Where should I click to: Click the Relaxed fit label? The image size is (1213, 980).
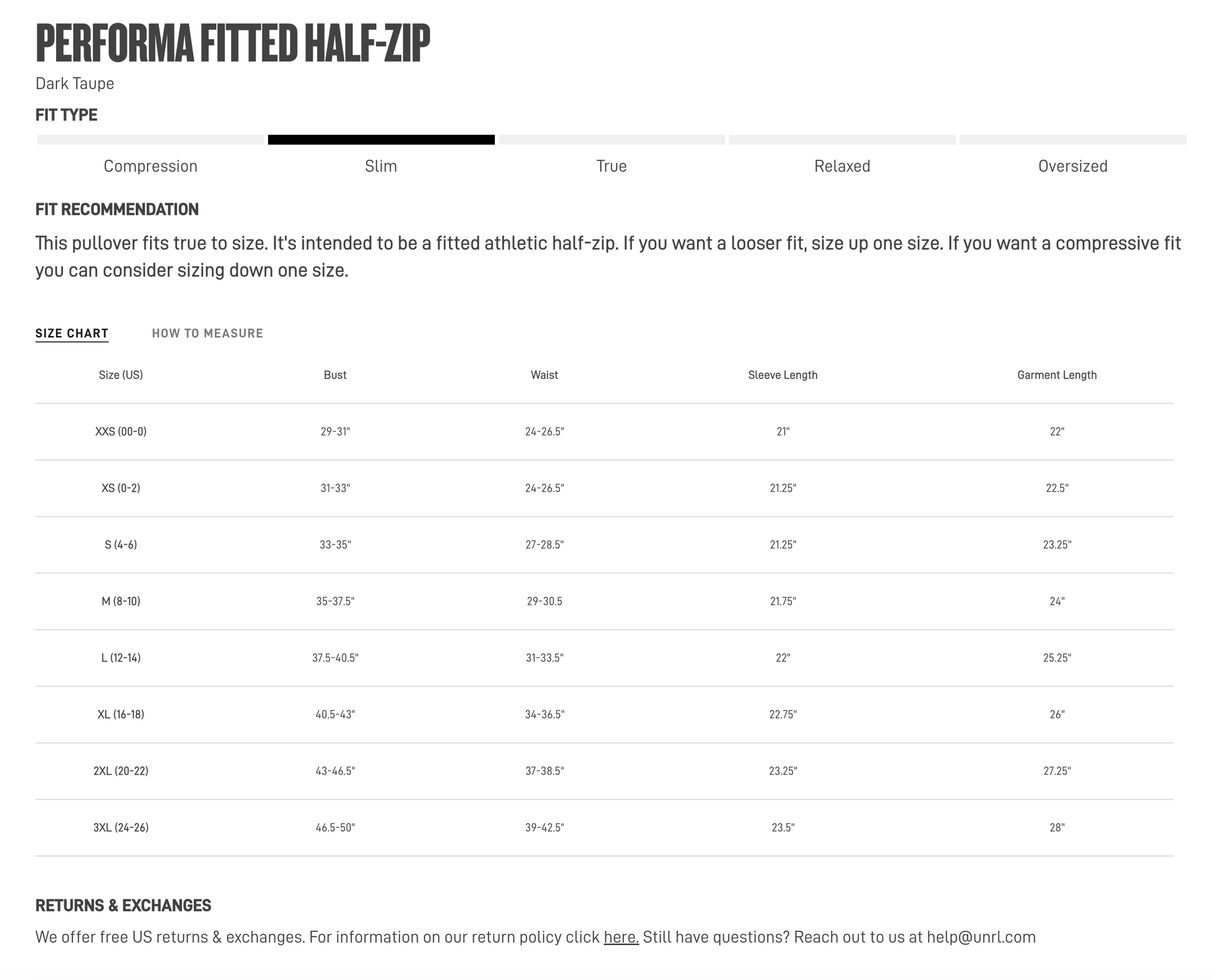coord(841,166)
